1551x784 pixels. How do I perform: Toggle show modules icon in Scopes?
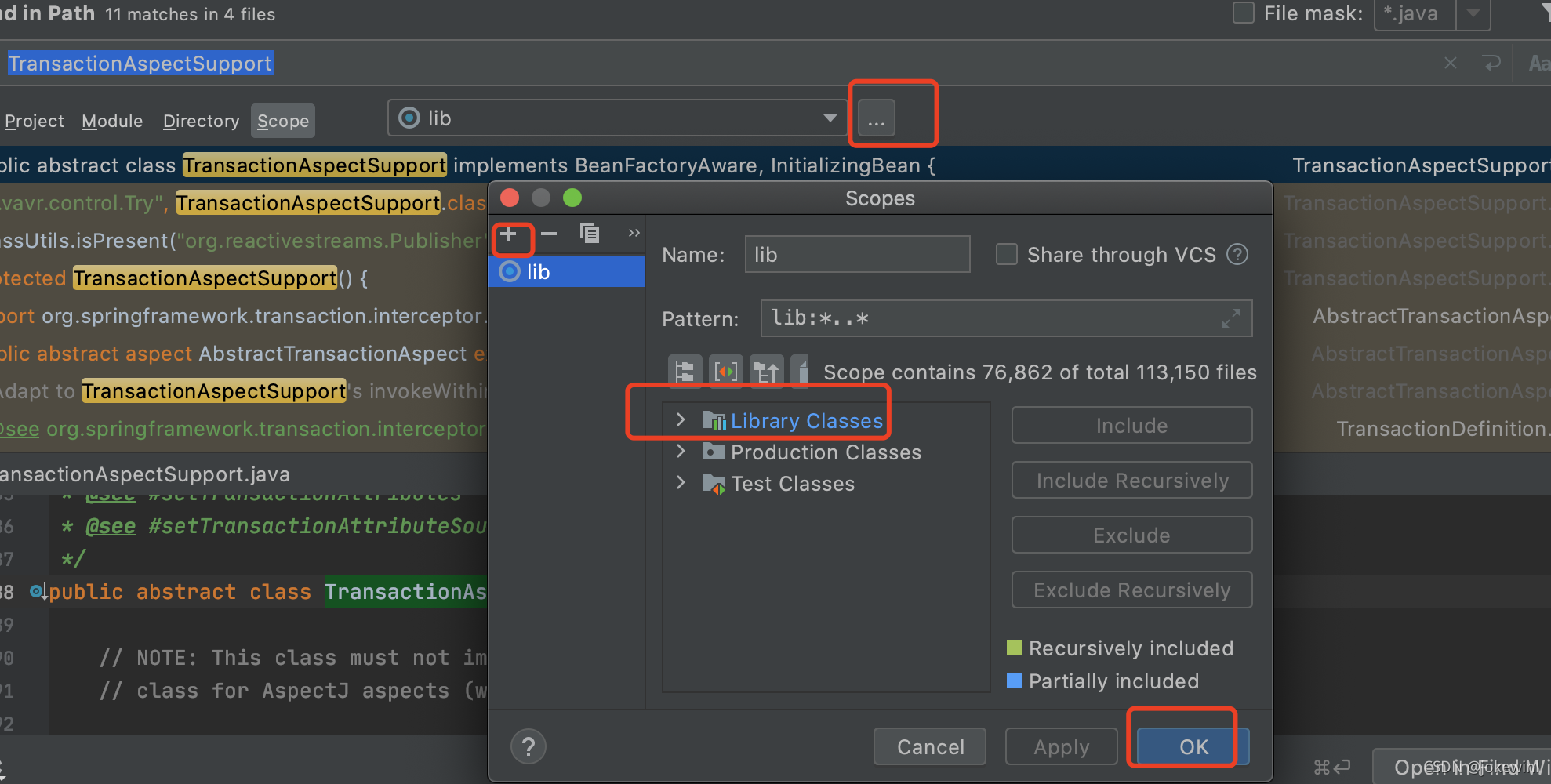pyautogui.click(x=726, y=371)
